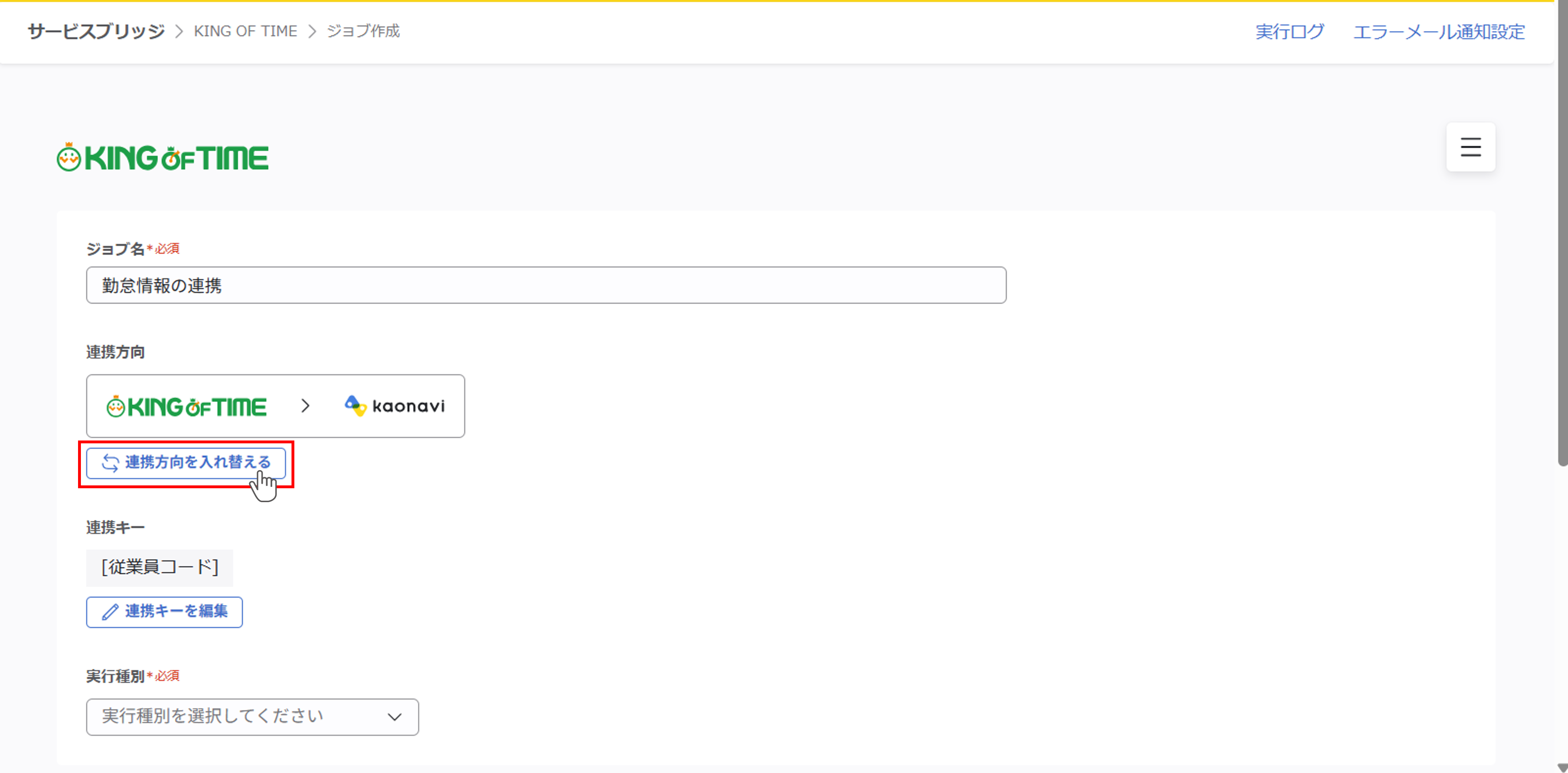Screen dimensions: 1568x773
Task: Click the direction arrow between logos
Action: click(x=305, y=406)
